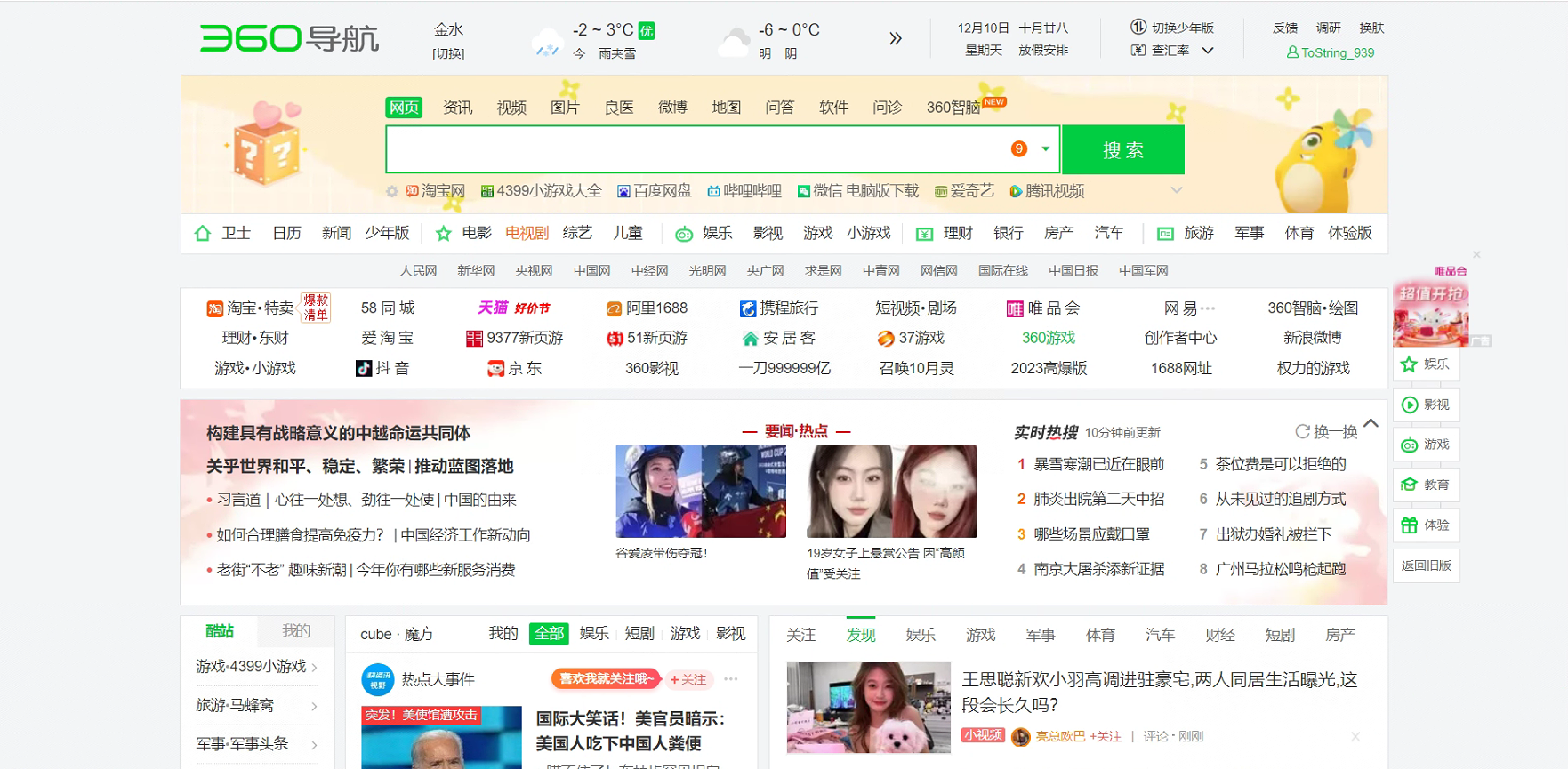Follow 热点大事件 with +关注
The height and width of the screenshot is (769, 1568).
[688, 679]
